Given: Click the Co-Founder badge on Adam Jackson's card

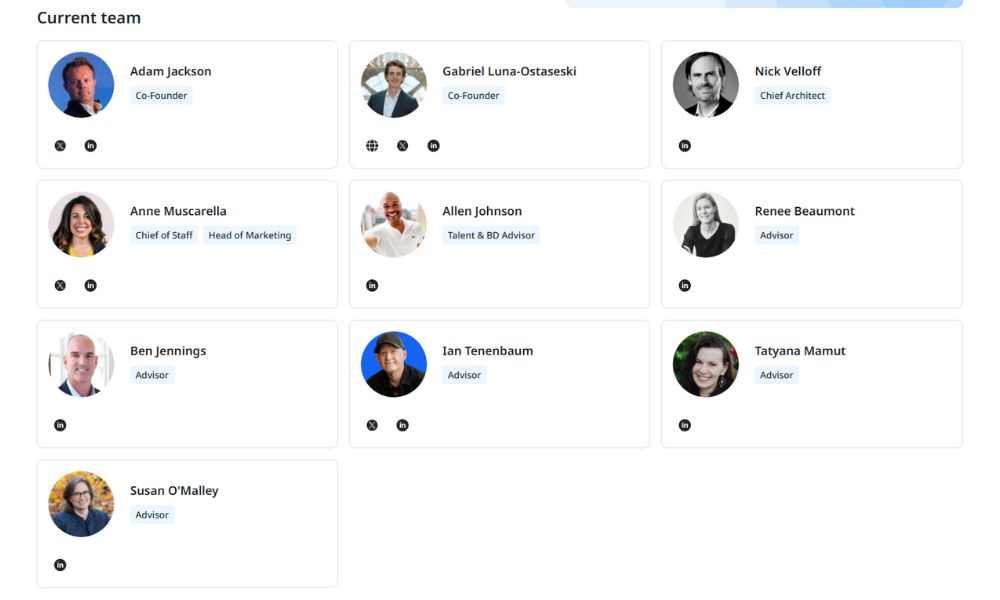Looking at the screenshot, I should click(160, 95).
